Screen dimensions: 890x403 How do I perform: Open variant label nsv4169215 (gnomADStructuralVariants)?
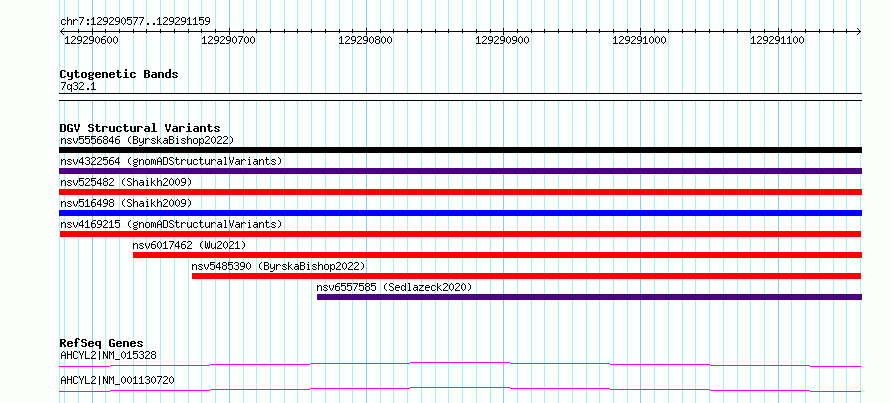coord(171,224)
